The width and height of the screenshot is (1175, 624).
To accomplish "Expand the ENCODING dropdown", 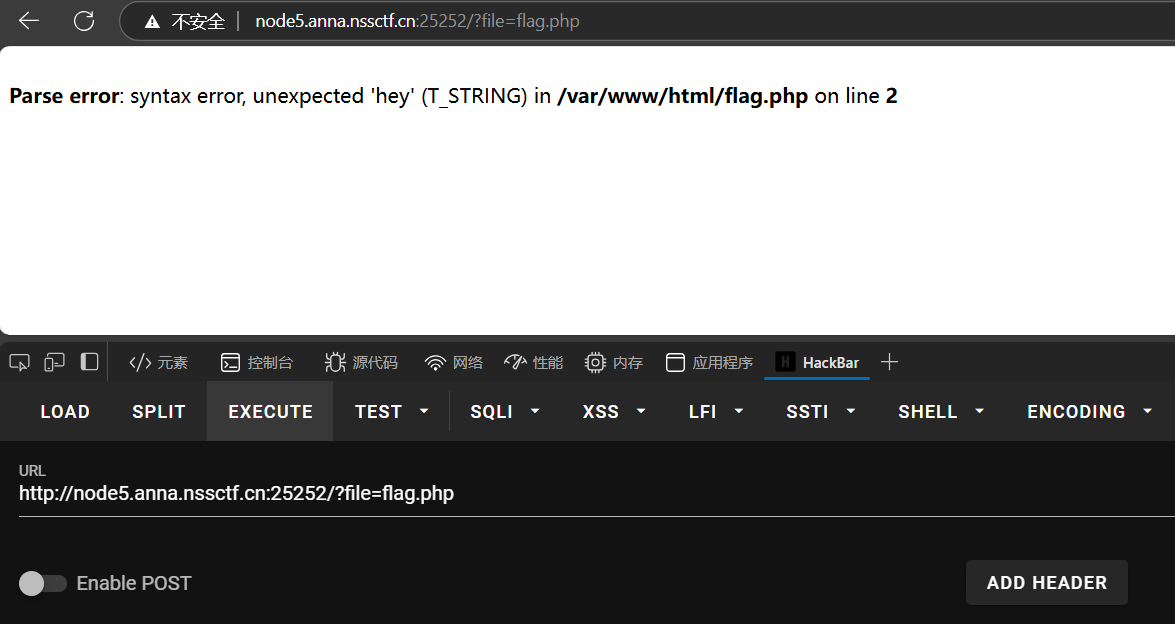I will click(x=1089, y=411).
